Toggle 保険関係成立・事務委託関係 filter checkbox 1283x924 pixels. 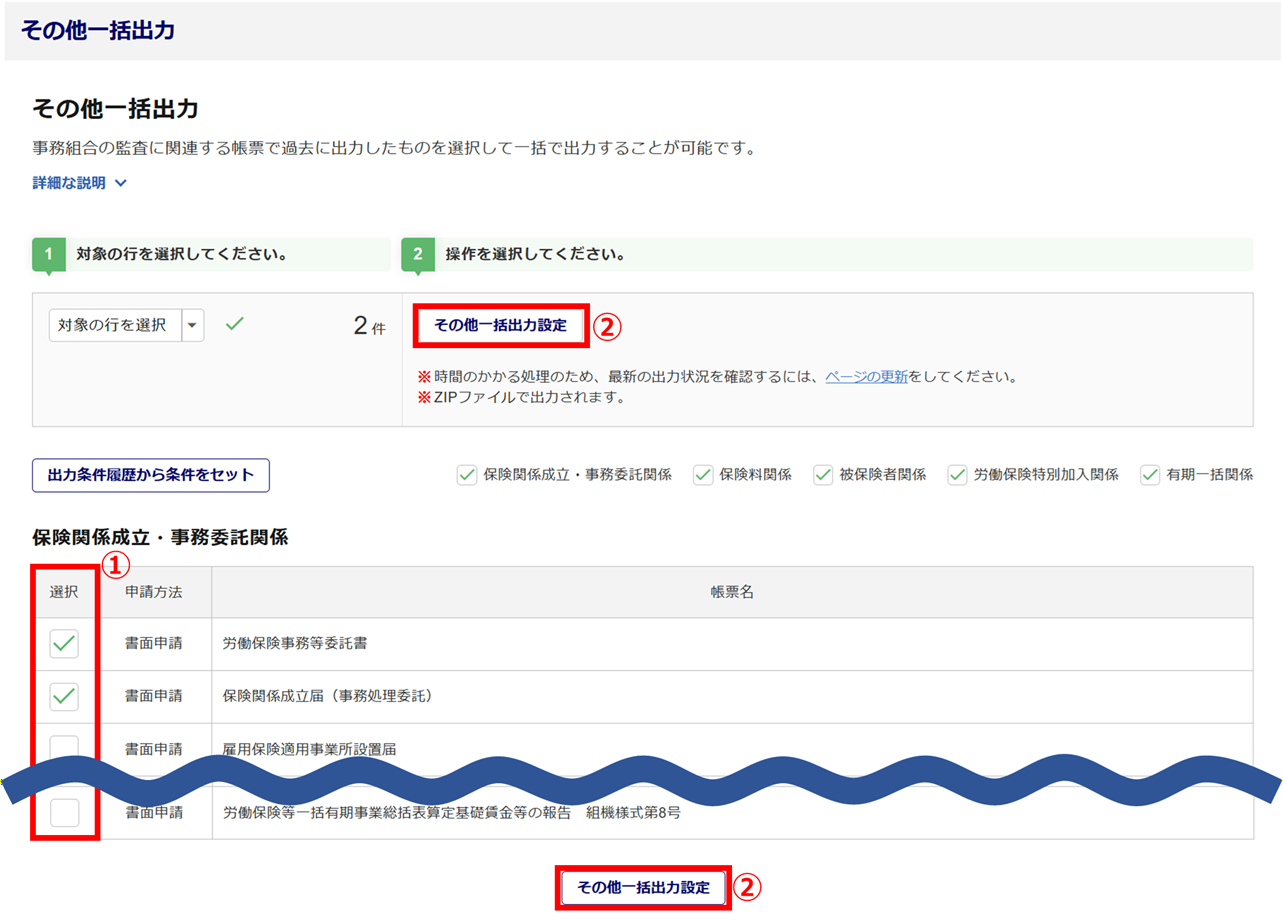click(467, 475)
